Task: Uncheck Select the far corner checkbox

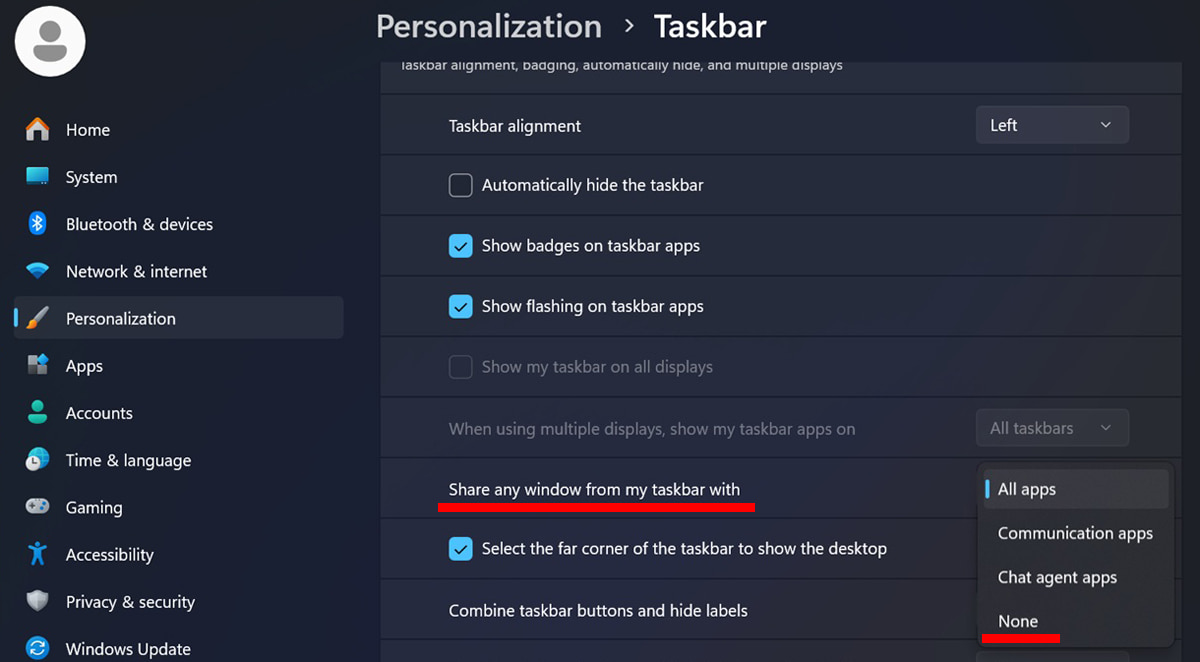Action: point(460,549)
